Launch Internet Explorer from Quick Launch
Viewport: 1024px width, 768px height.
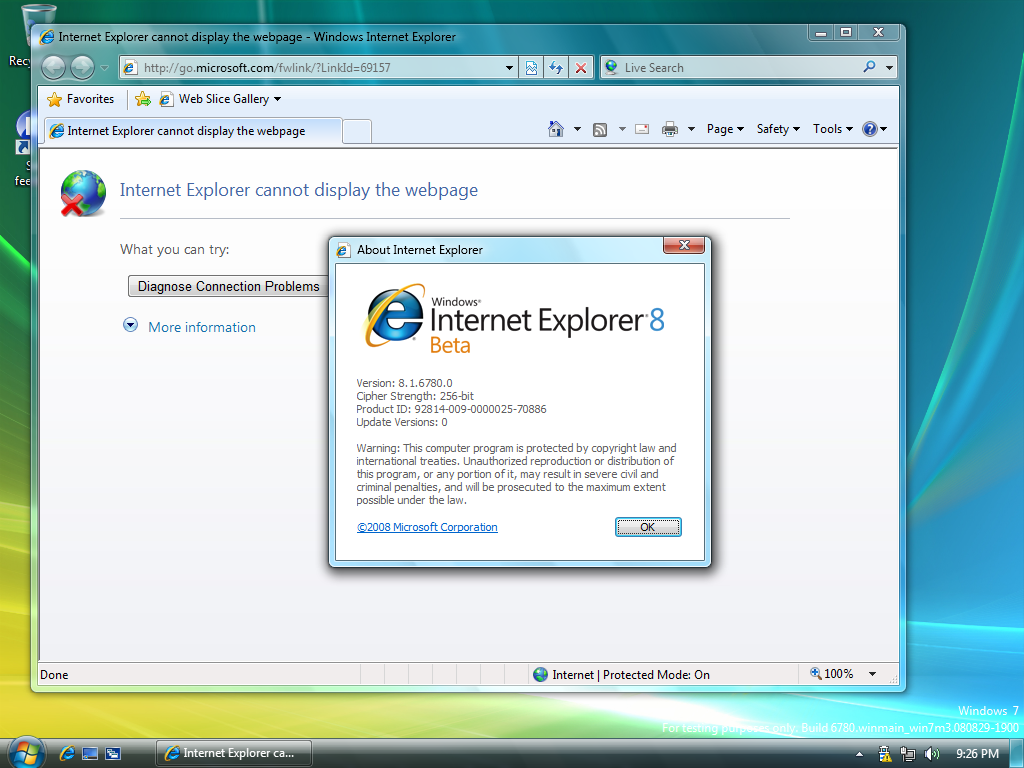pos(67,753)
